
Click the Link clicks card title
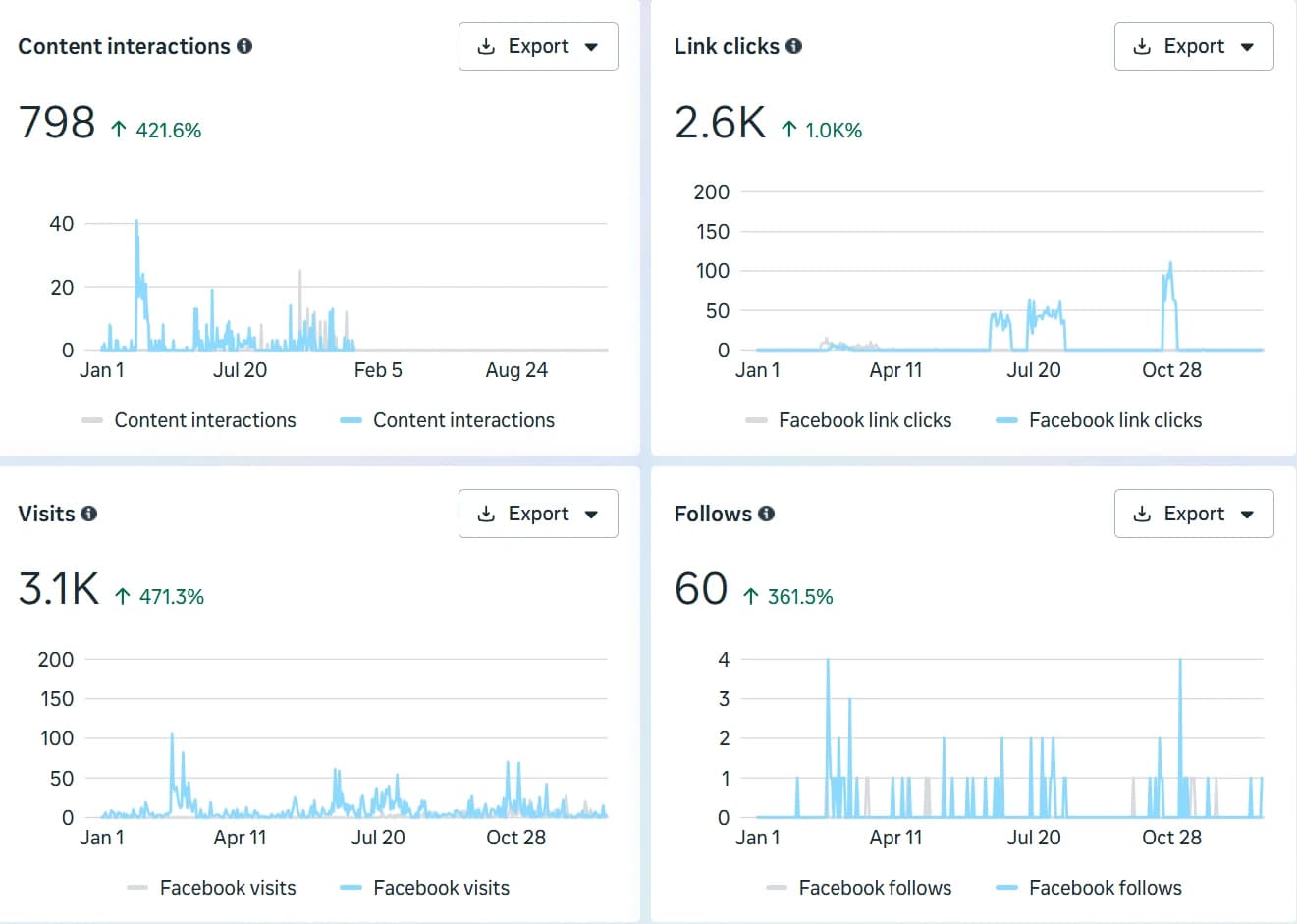point(727,46)
